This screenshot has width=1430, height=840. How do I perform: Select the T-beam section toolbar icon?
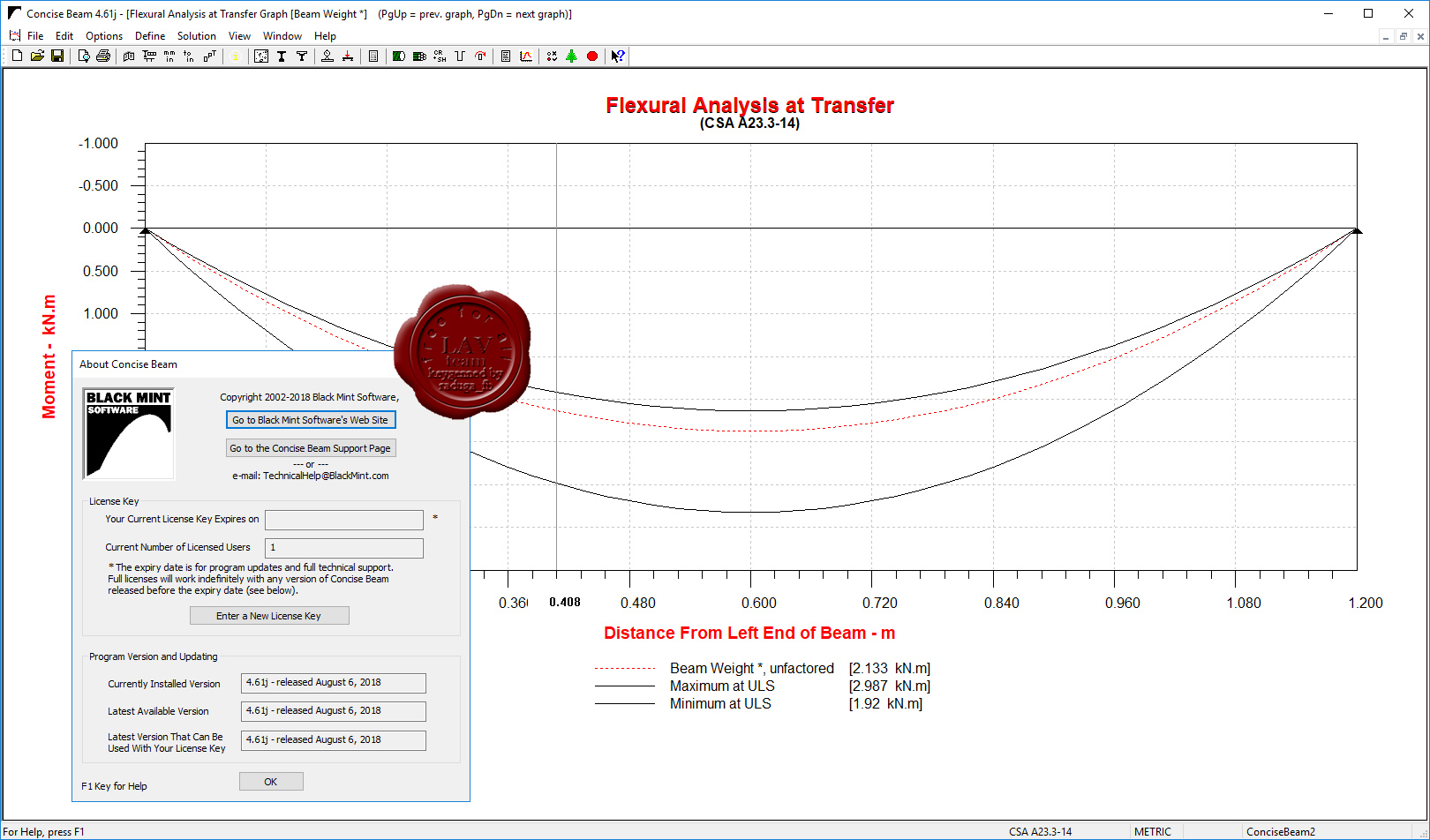click(302, 56)
